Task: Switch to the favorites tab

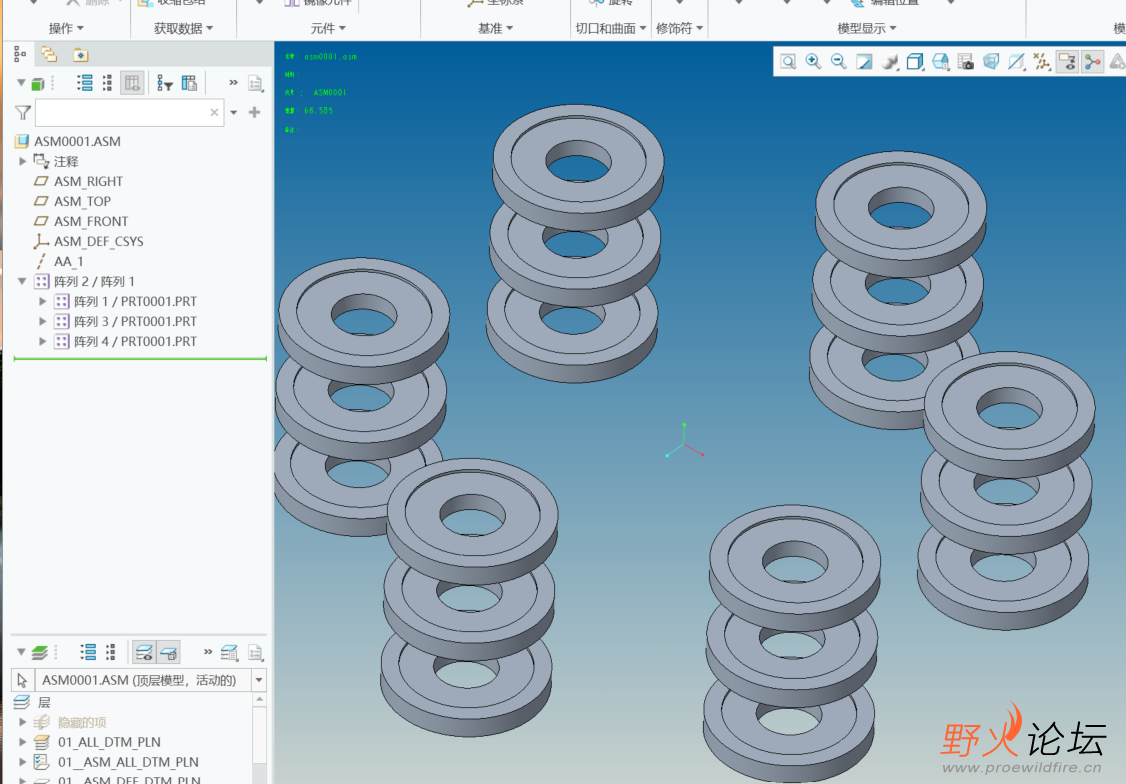Action: [x=80, y=55]
